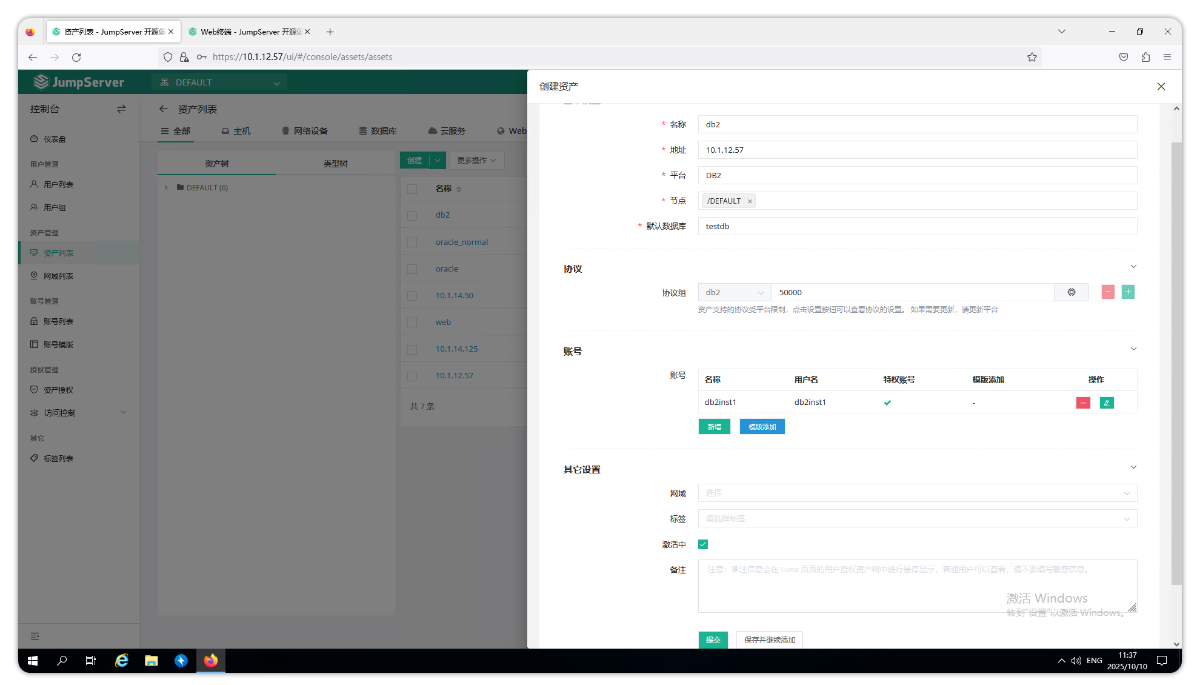Check the oracle row checkbox
This screenshot has height=685, width=1200.
tap(412, 269)
